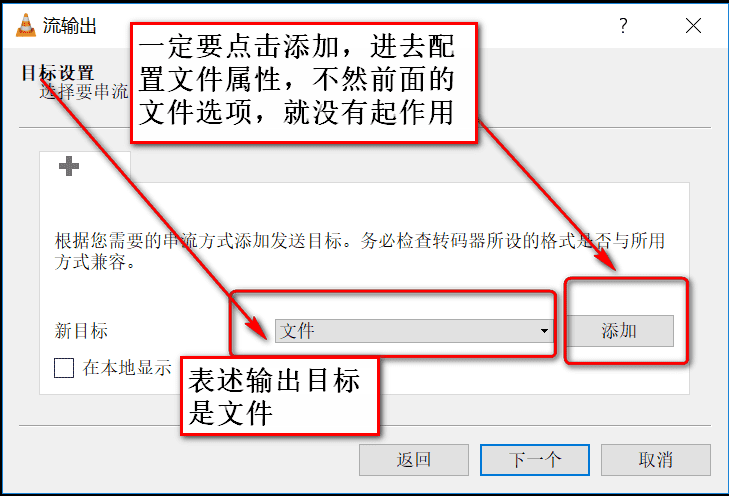Viewport: 729px width, 496px height.
Task: Click the 在本地显示 label text
Action: point(127,368)
